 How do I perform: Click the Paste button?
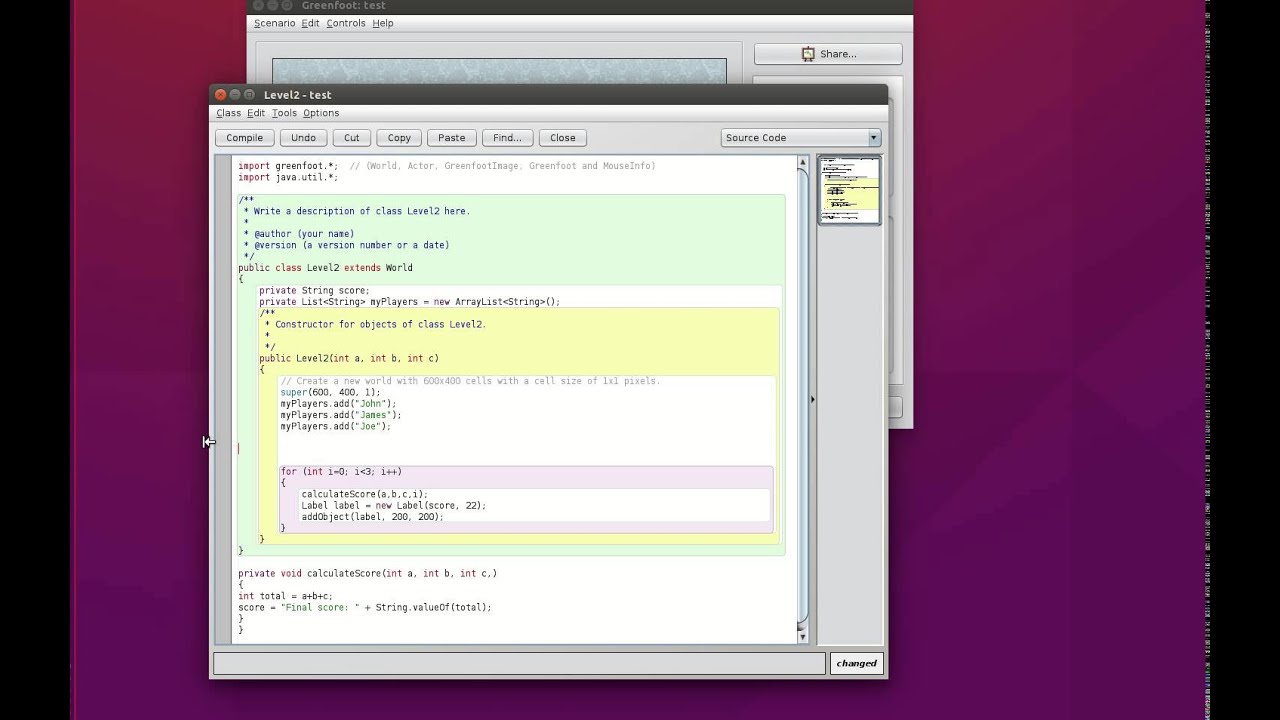tap(451, 138)
